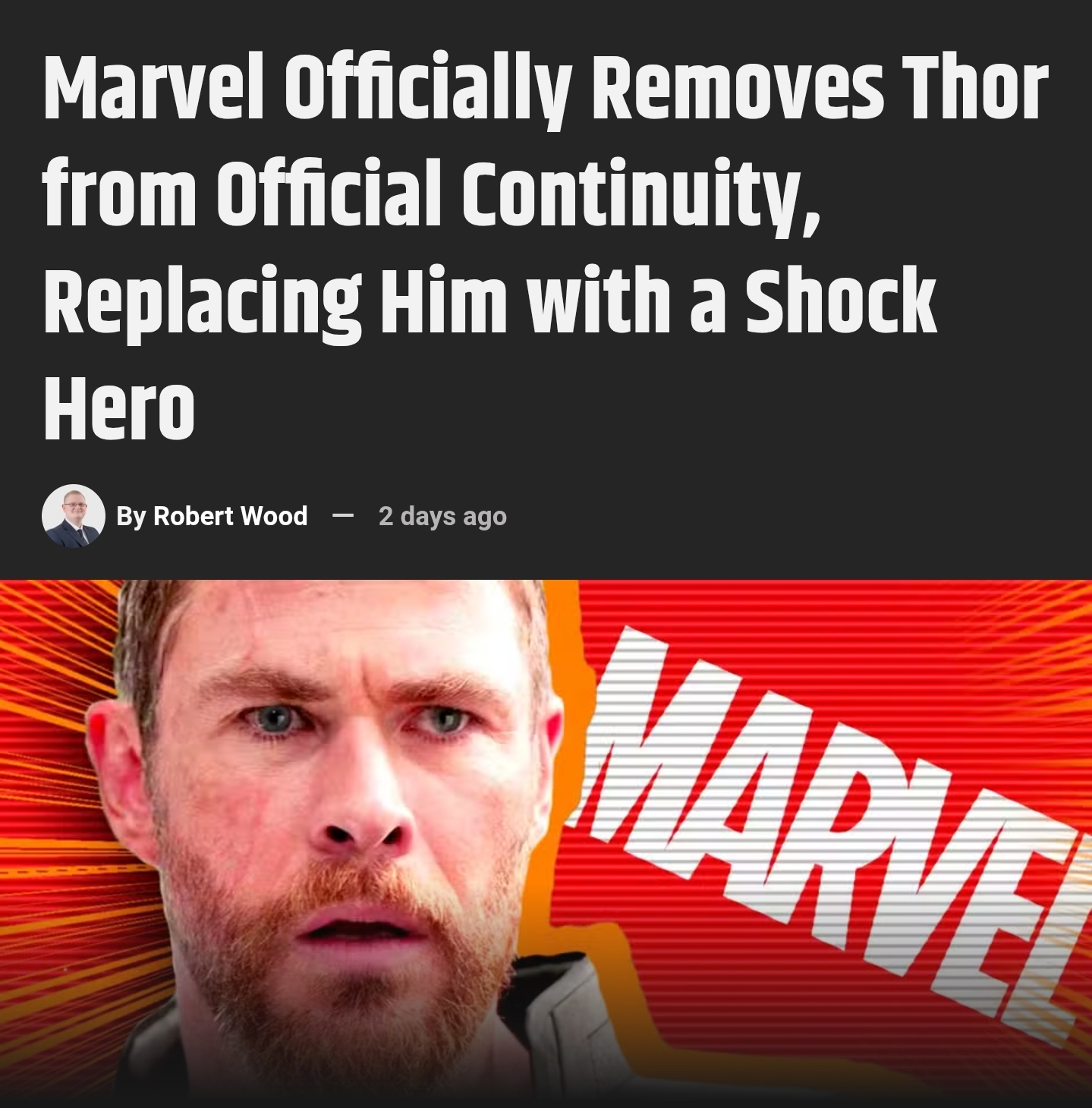
Task: Click the "2 days ago" timestamp
Action: pyautogui.click(x=442, y=516)
